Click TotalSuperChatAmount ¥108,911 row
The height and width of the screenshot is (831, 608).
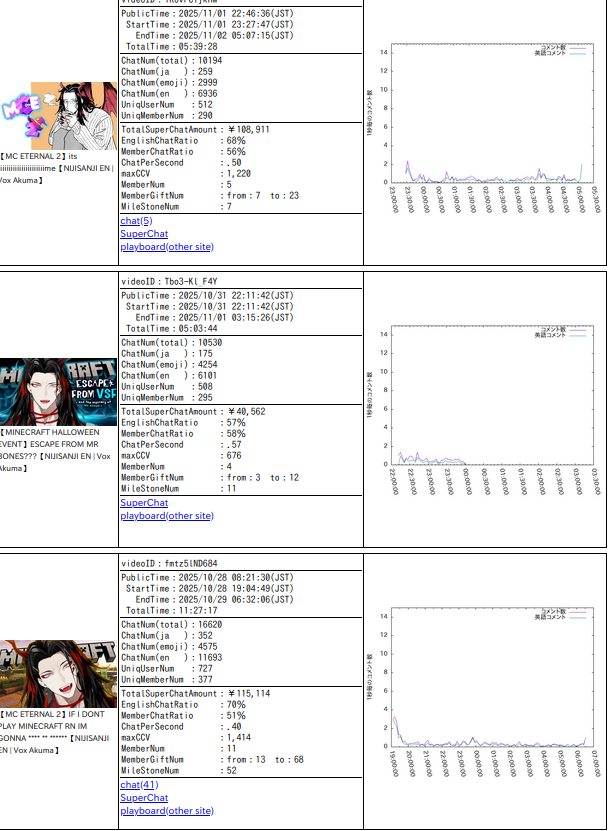click(x=195, y=129)
